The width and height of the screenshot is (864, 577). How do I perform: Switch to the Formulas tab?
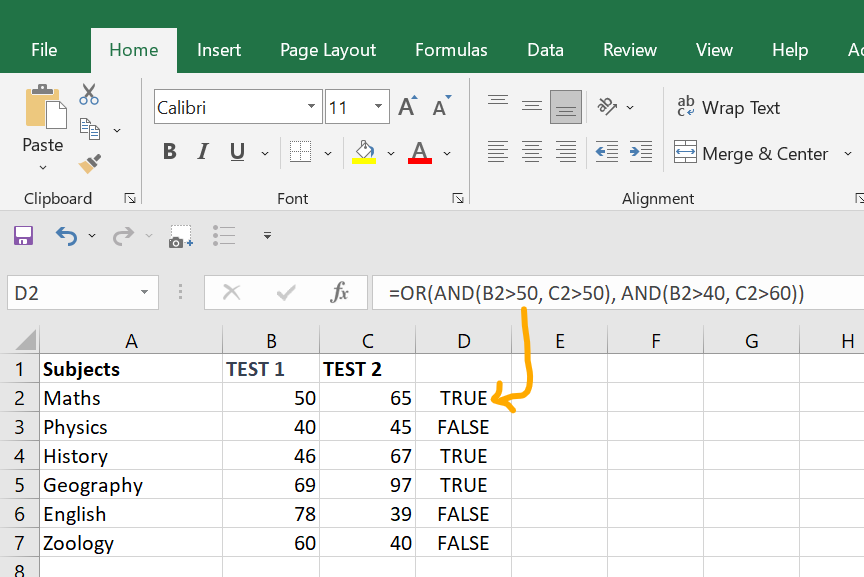click(451, 50)
